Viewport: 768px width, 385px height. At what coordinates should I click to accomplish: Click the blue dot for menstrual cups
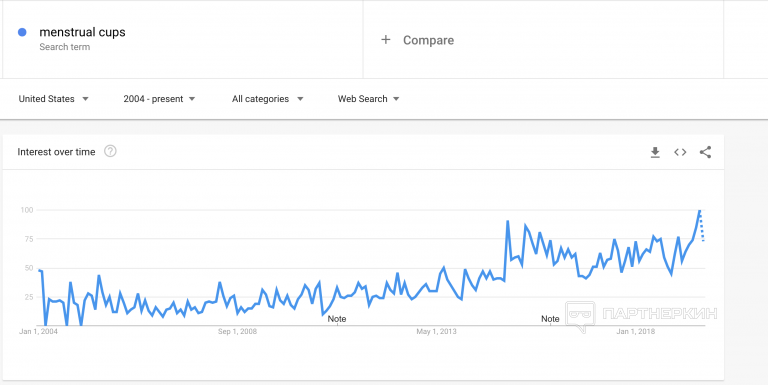point(22,32)
